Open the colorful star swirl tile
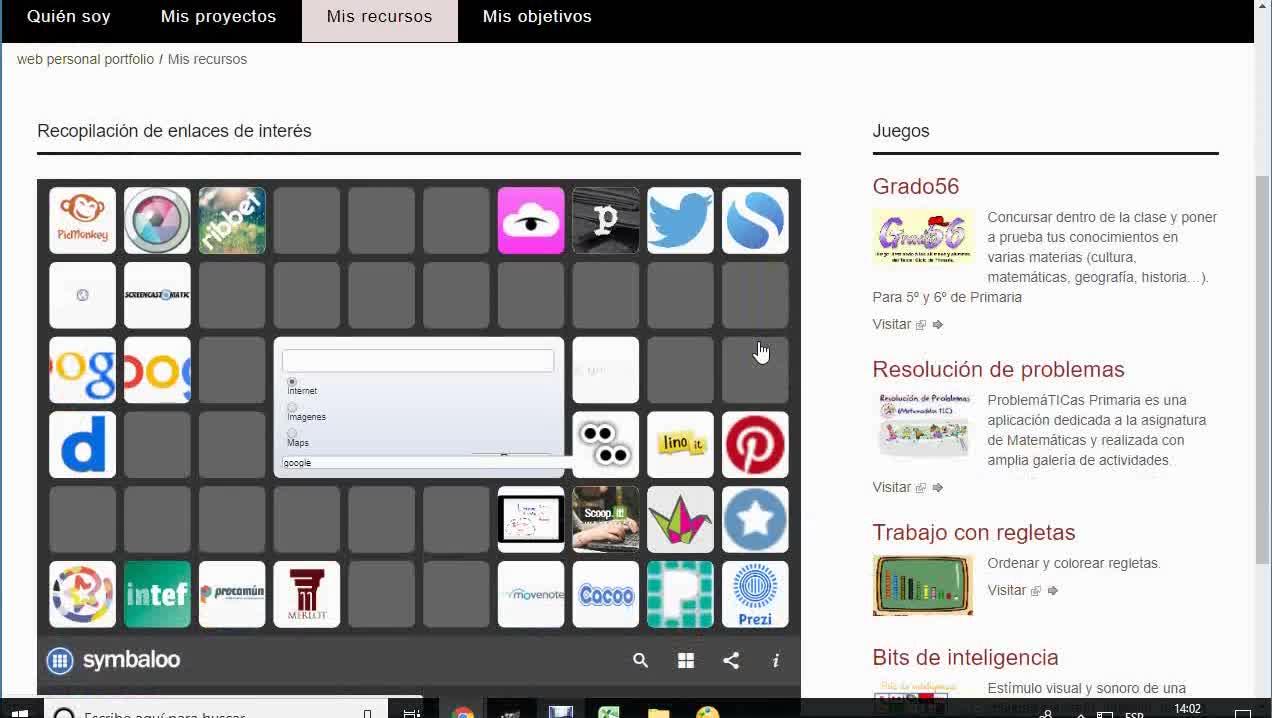This screenshot has width=1272, height=718. coord(82,594)
